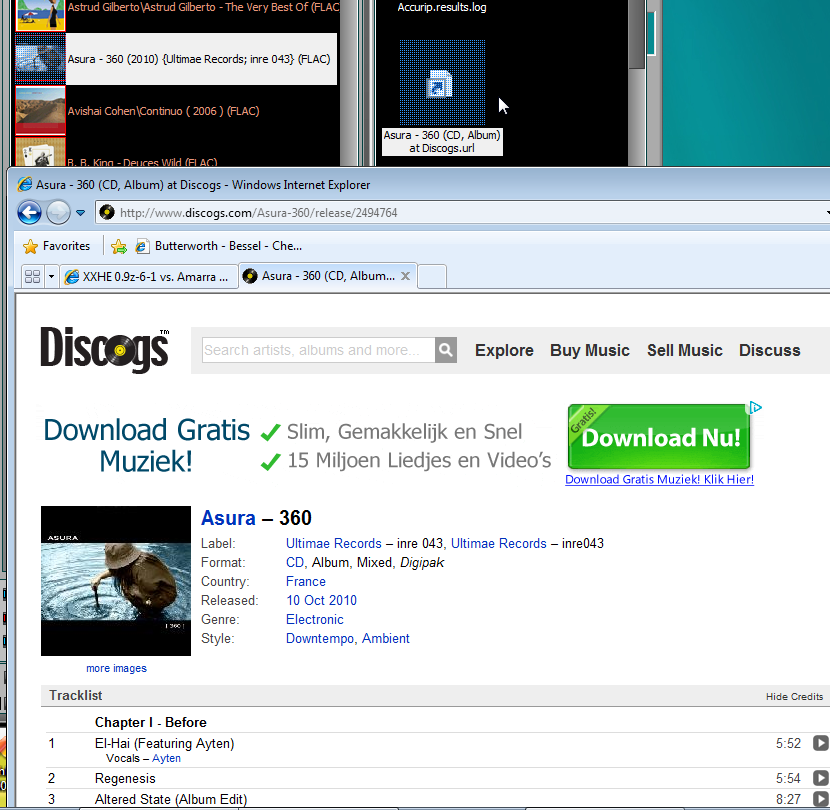Click the Asura at Discogs.url shortcut icon
The image size is (830, 810).
pyautogui.click(x=442, y=83)
